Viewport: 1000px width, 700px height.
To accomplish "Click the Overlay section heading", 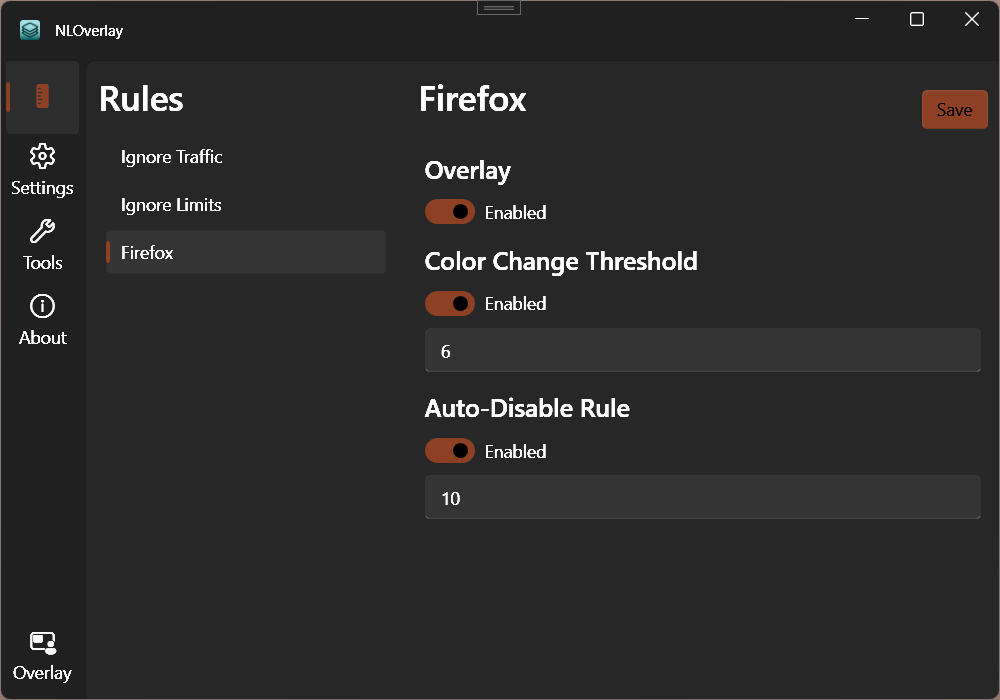I will pyautogui.click(x=467, y=170).
